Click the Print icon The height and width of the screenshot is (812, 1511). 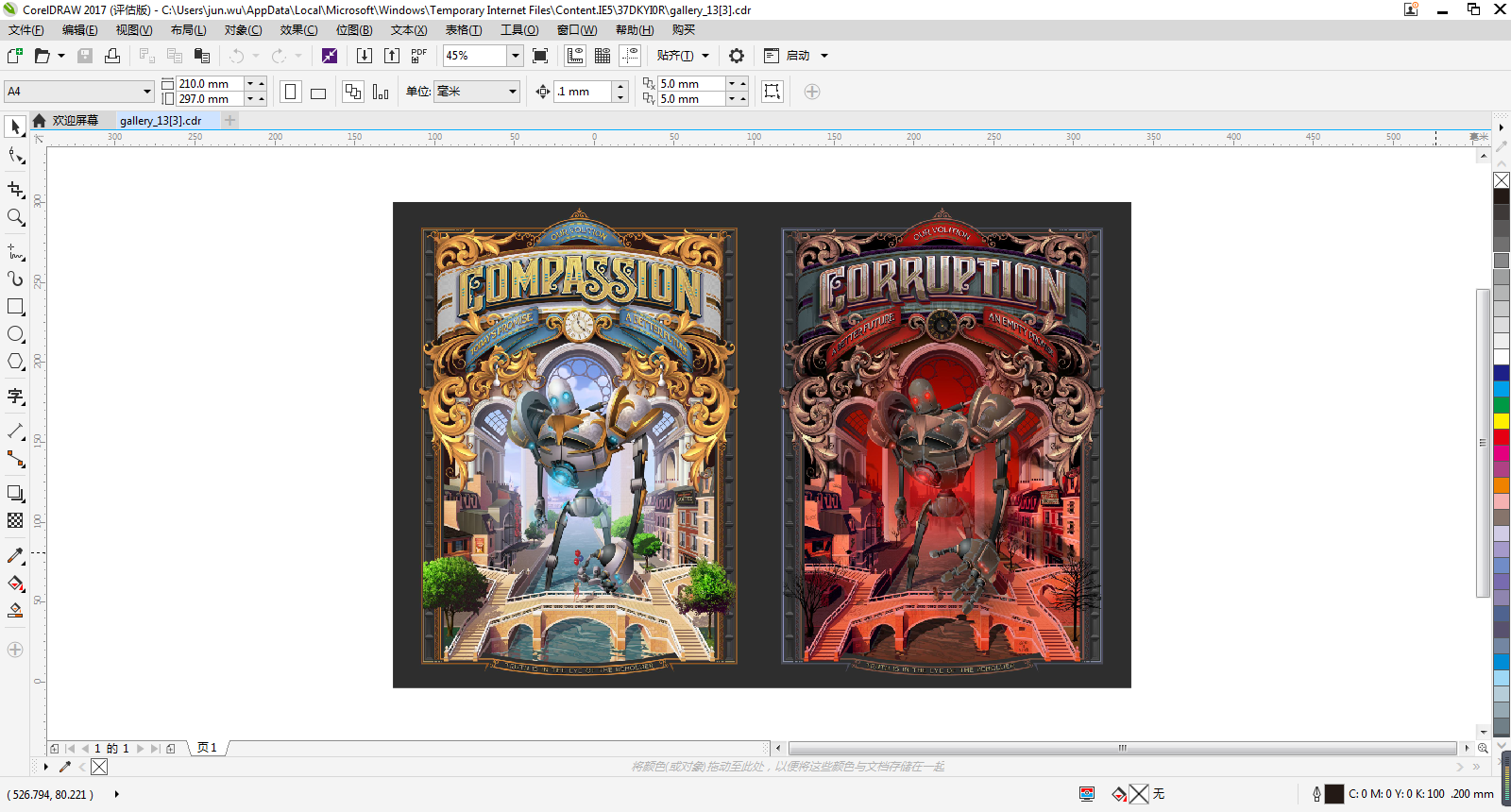(x=112, y=56)
